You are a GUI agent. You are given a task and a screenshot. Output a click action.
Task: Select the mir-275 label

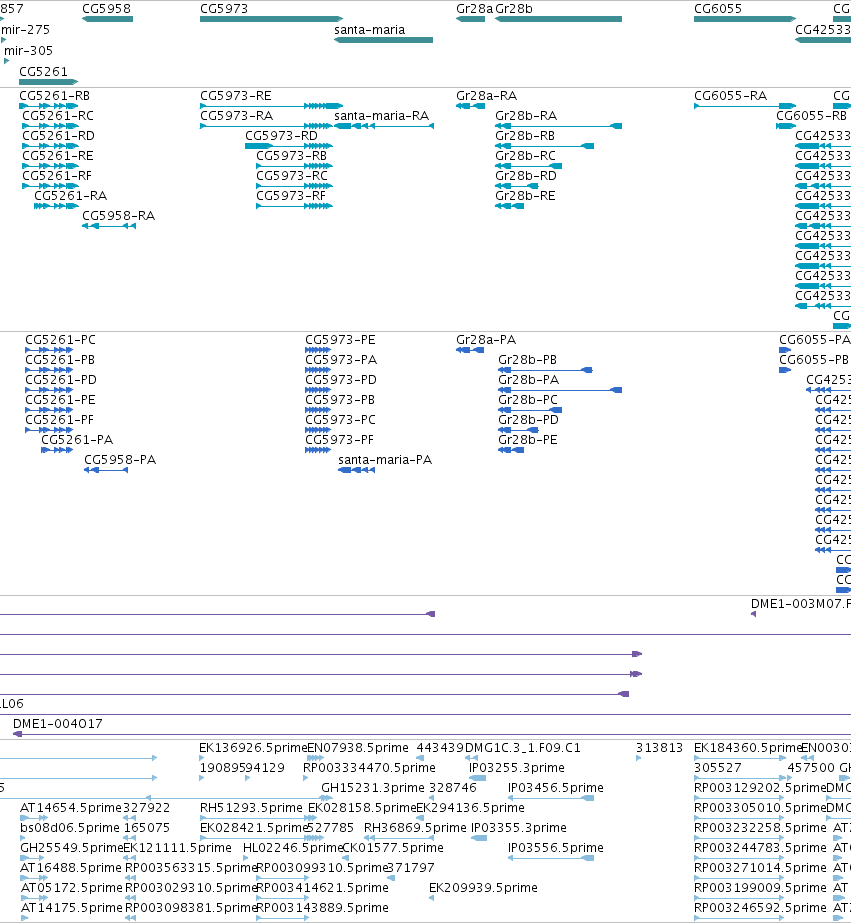(25, 30)
